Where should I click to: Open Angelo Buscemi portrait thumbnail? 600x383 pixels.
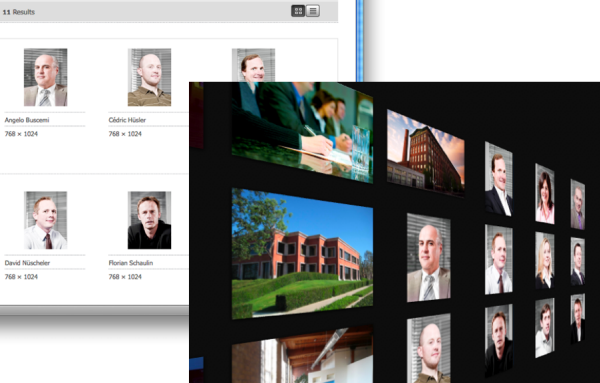[46, 77]
